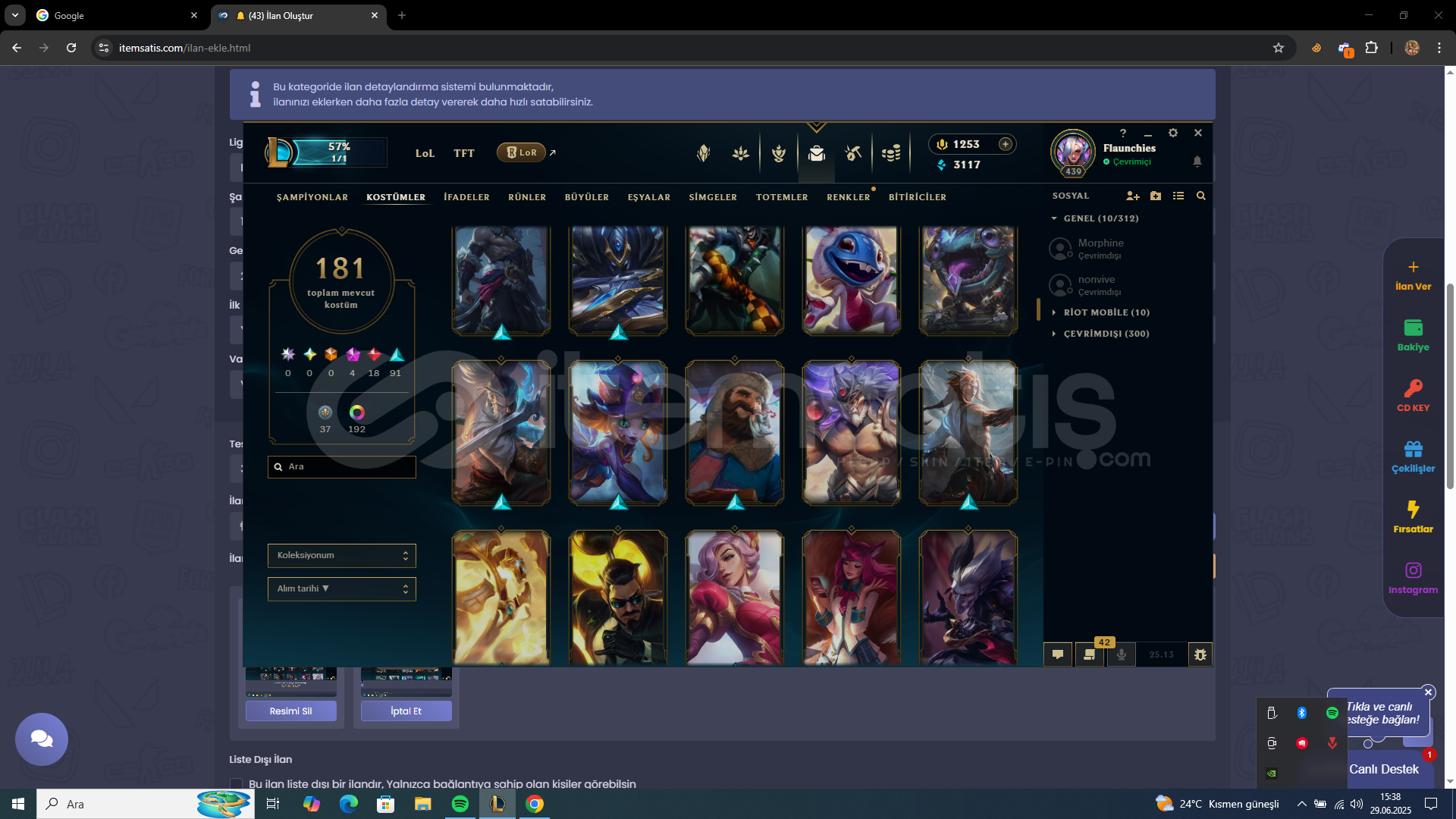1456x819 pixels.
Task: Click the add friend icon in social panel
Action: click(x=1133, y=196)
